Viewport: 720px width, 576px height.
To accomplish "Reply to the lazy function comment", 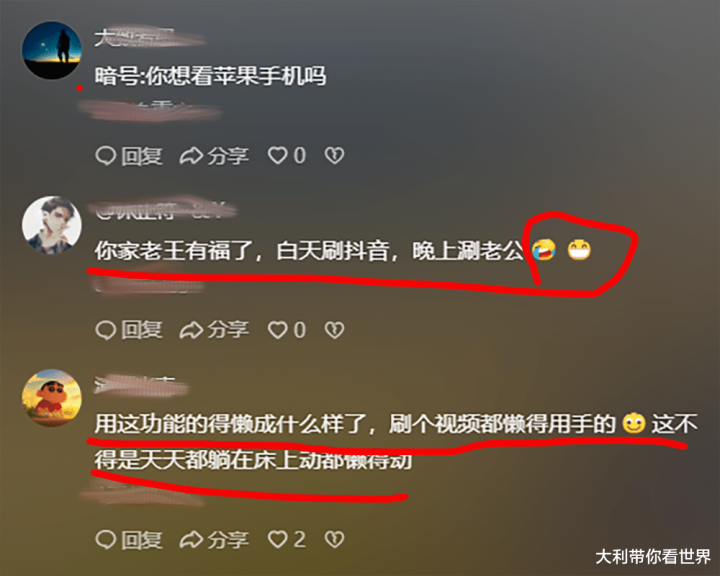I will [x=129, y=539].
